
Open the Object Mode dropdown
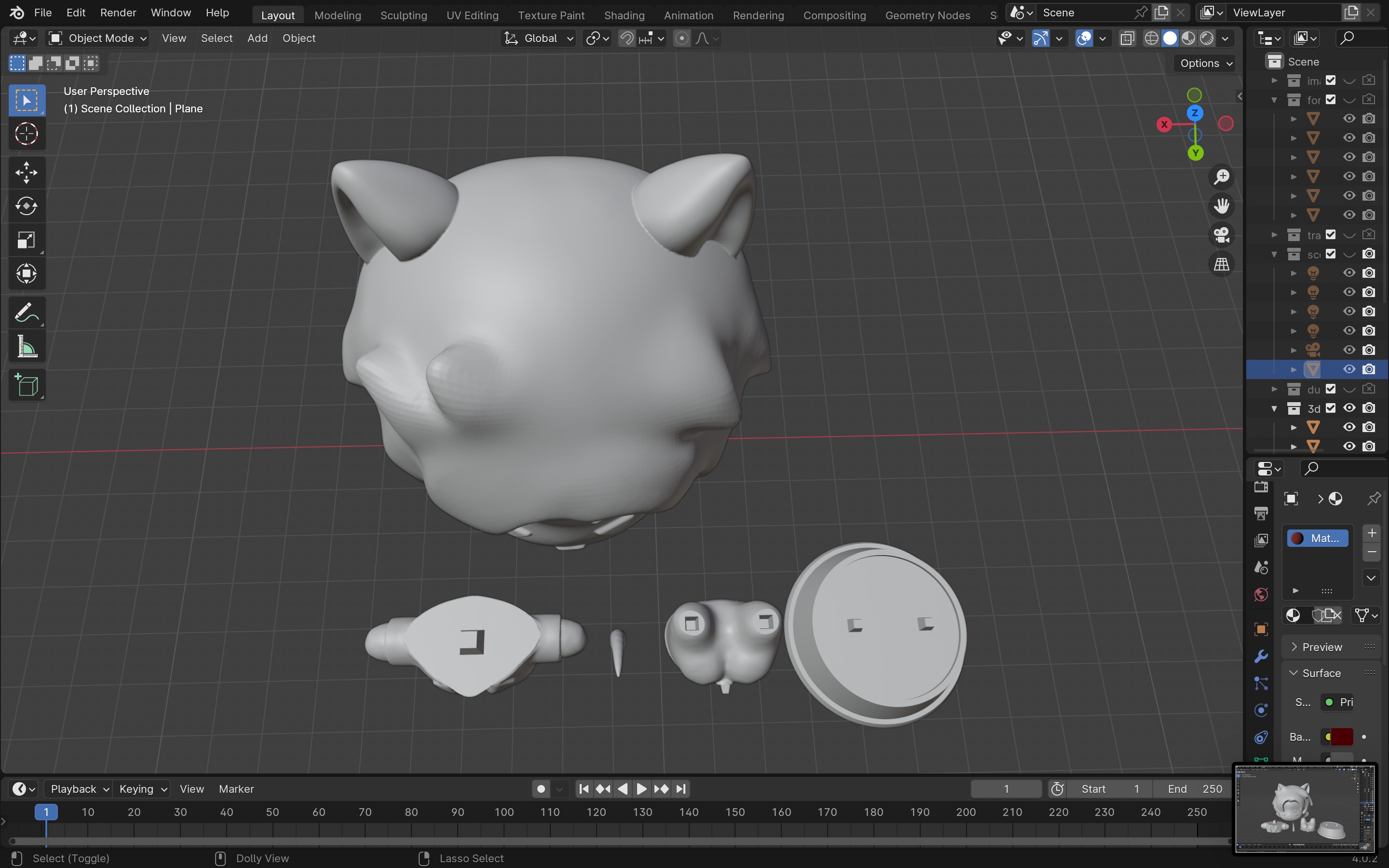click(x=97, y=39)
